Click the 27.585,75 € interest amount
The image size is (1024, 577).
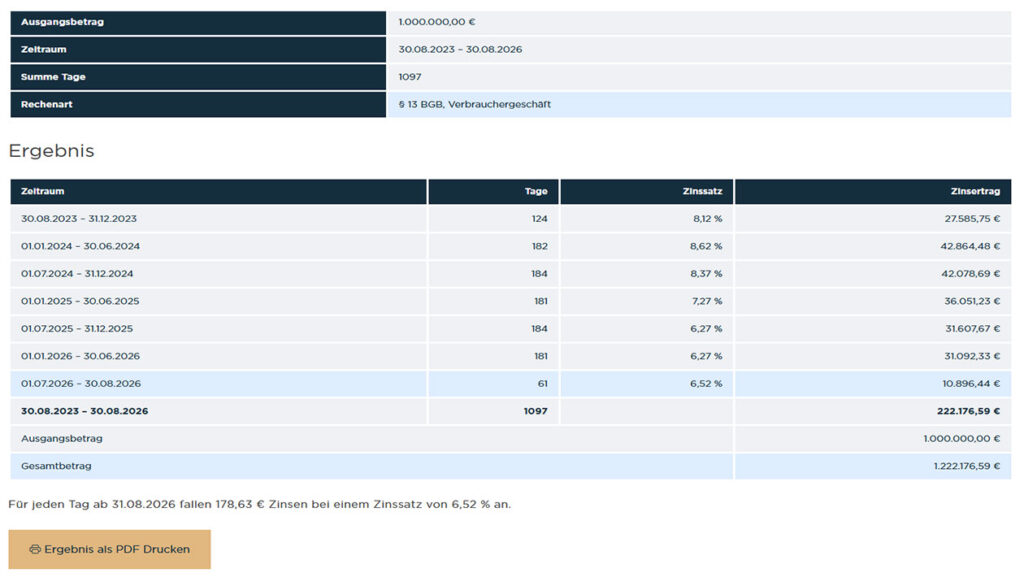(972, 219)
